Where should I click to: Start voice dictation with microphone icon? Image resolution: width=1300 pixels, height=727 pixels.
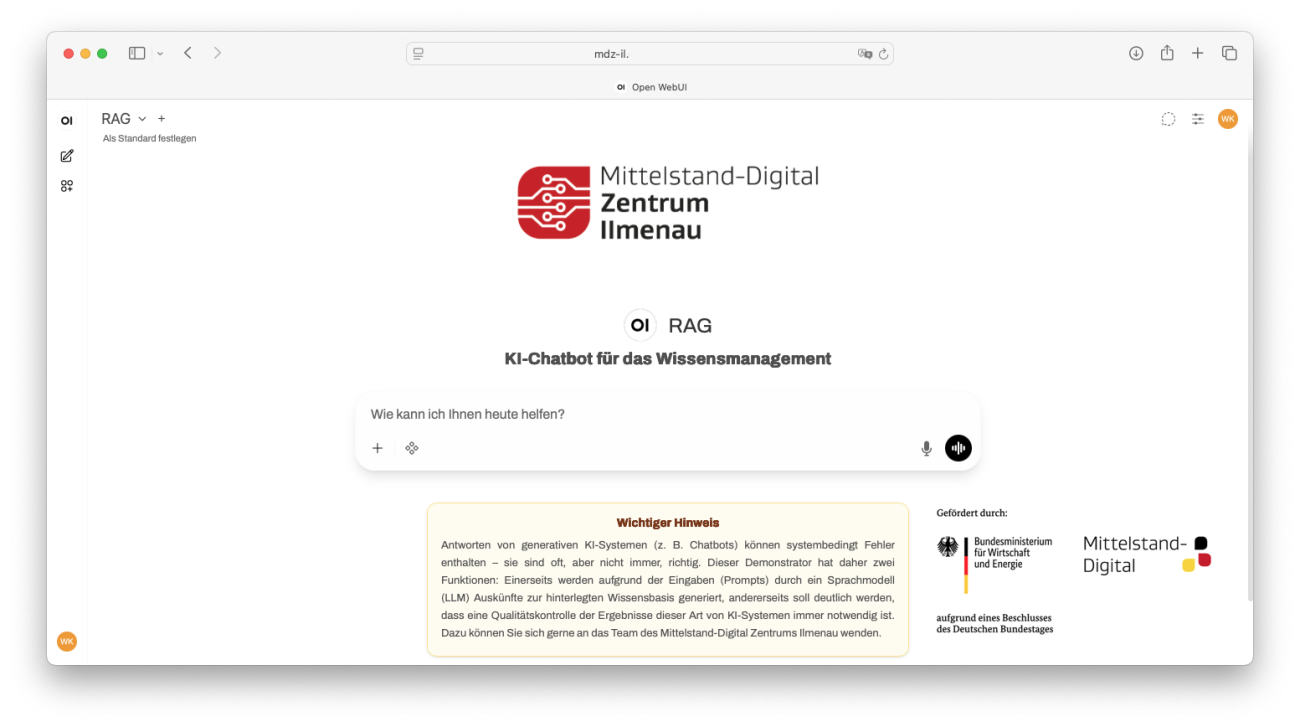[x=926, y=448]
